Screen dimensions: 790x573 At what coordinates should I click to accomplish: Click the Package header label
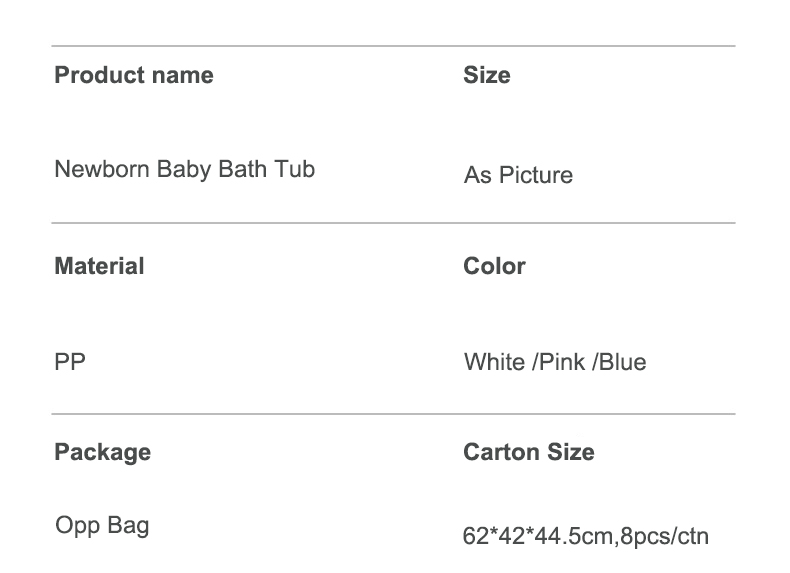click(x=103, y=453)
